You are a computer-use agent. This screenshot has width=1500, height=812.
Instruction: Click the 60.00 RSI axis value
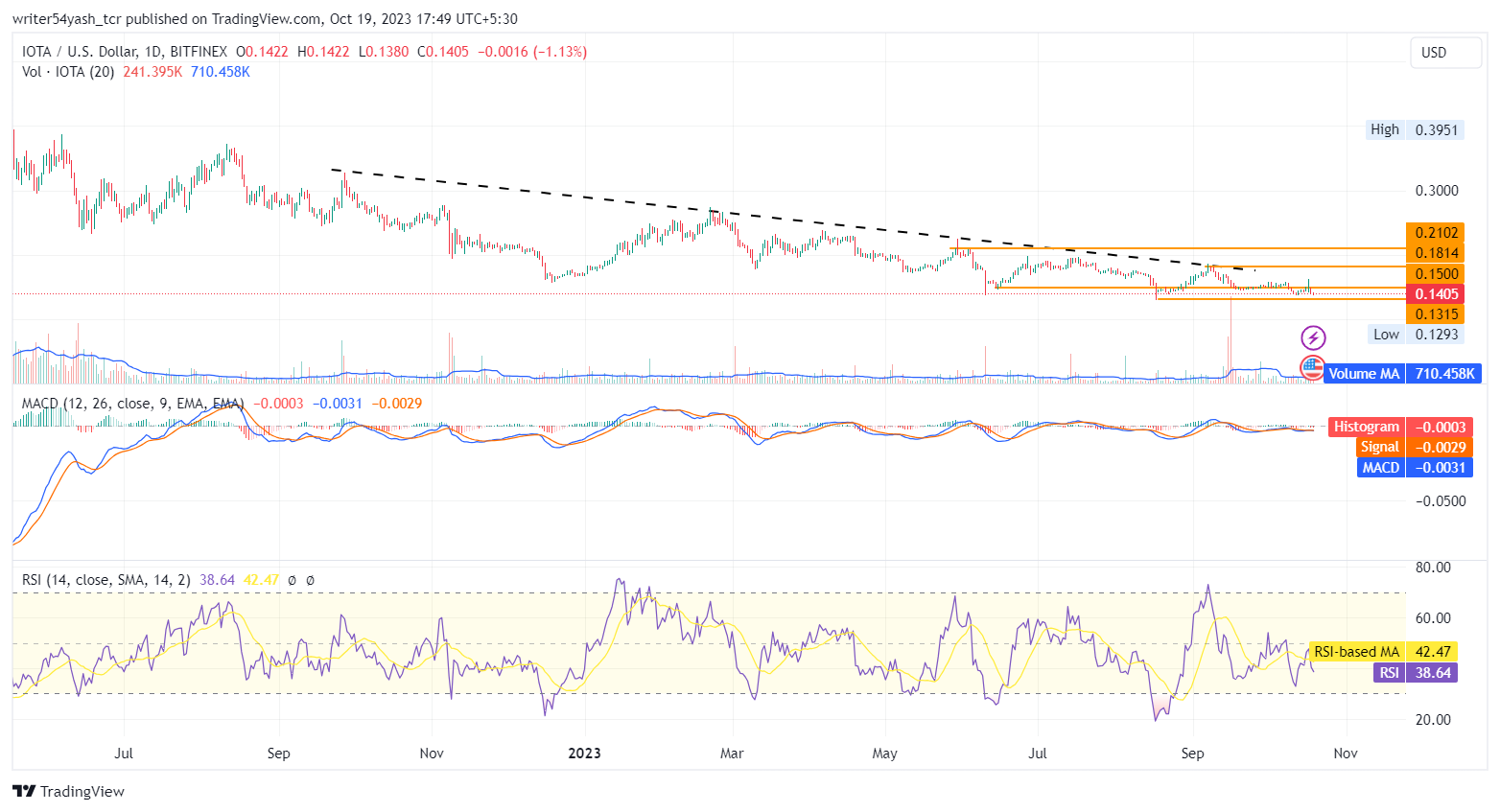click(1433, 618)
